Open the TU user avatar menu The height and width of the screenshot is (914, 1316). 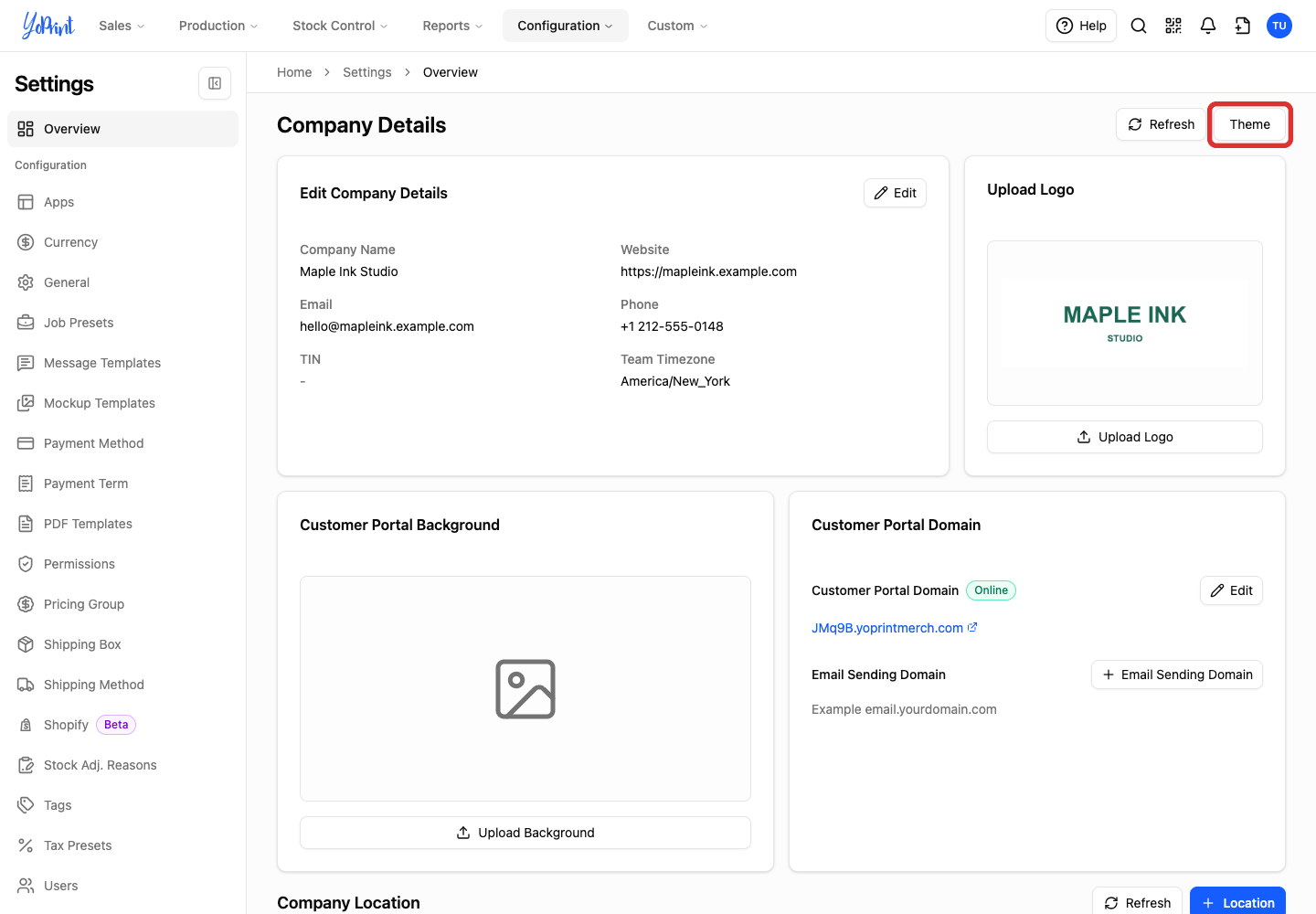1279,26
